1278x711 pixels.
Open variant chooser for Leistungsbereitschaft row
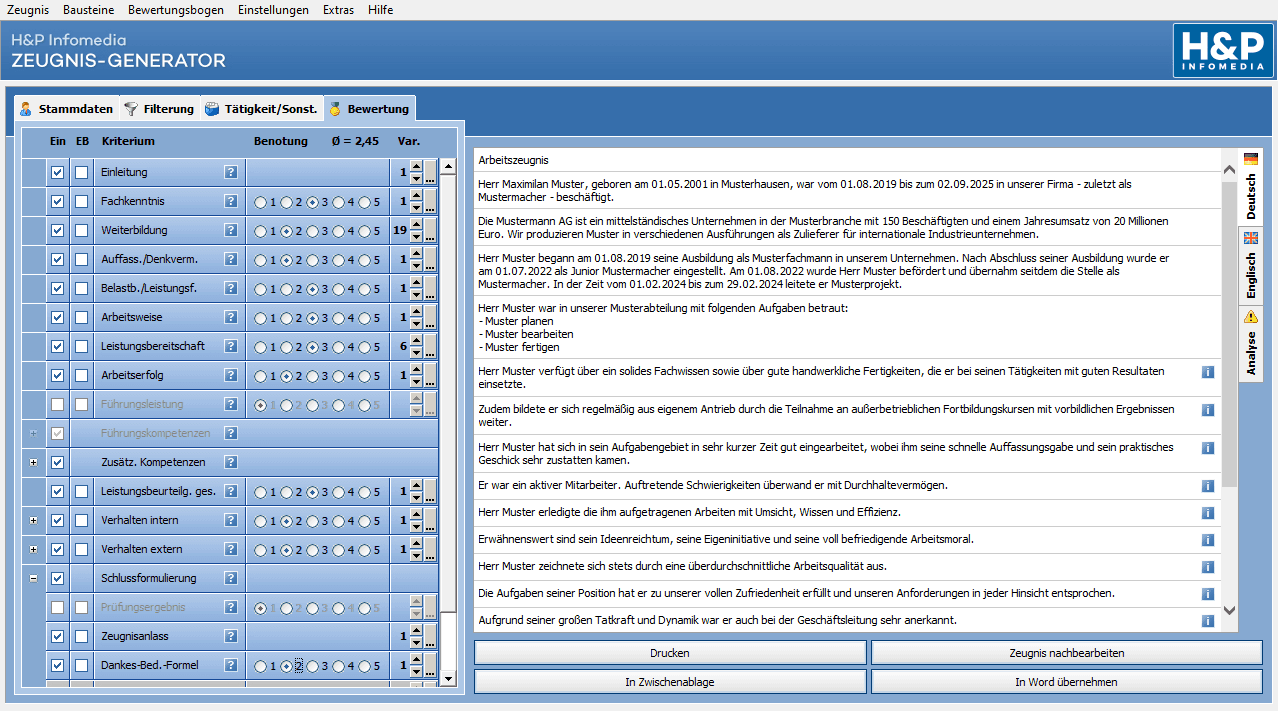[x=430, y=347]
